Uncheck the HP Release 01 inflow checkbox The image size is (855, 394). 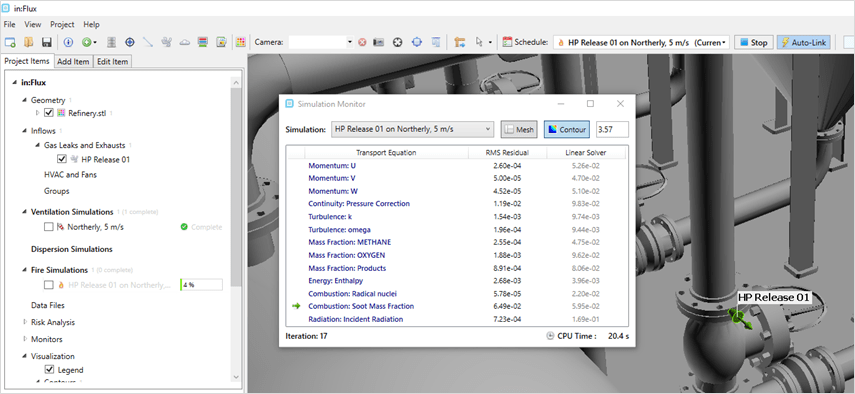click(62, 160)
